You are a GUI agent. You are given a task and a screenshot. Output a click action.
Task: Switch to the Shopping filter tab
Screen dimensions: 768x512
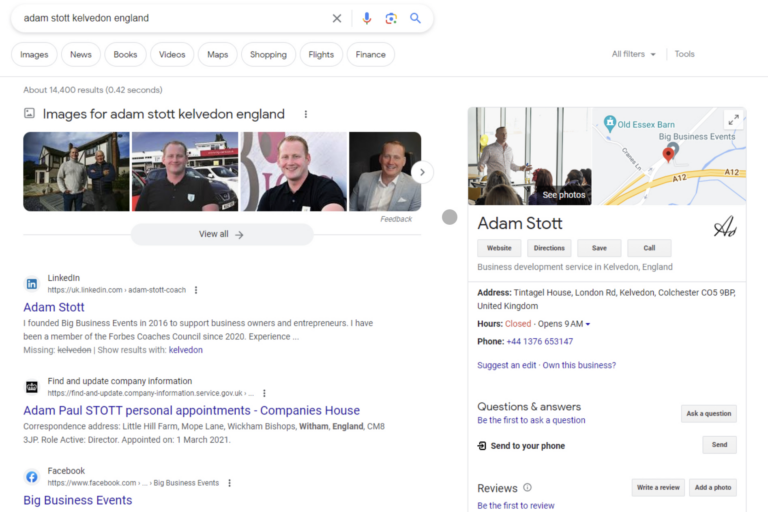(x=268, y=54)
